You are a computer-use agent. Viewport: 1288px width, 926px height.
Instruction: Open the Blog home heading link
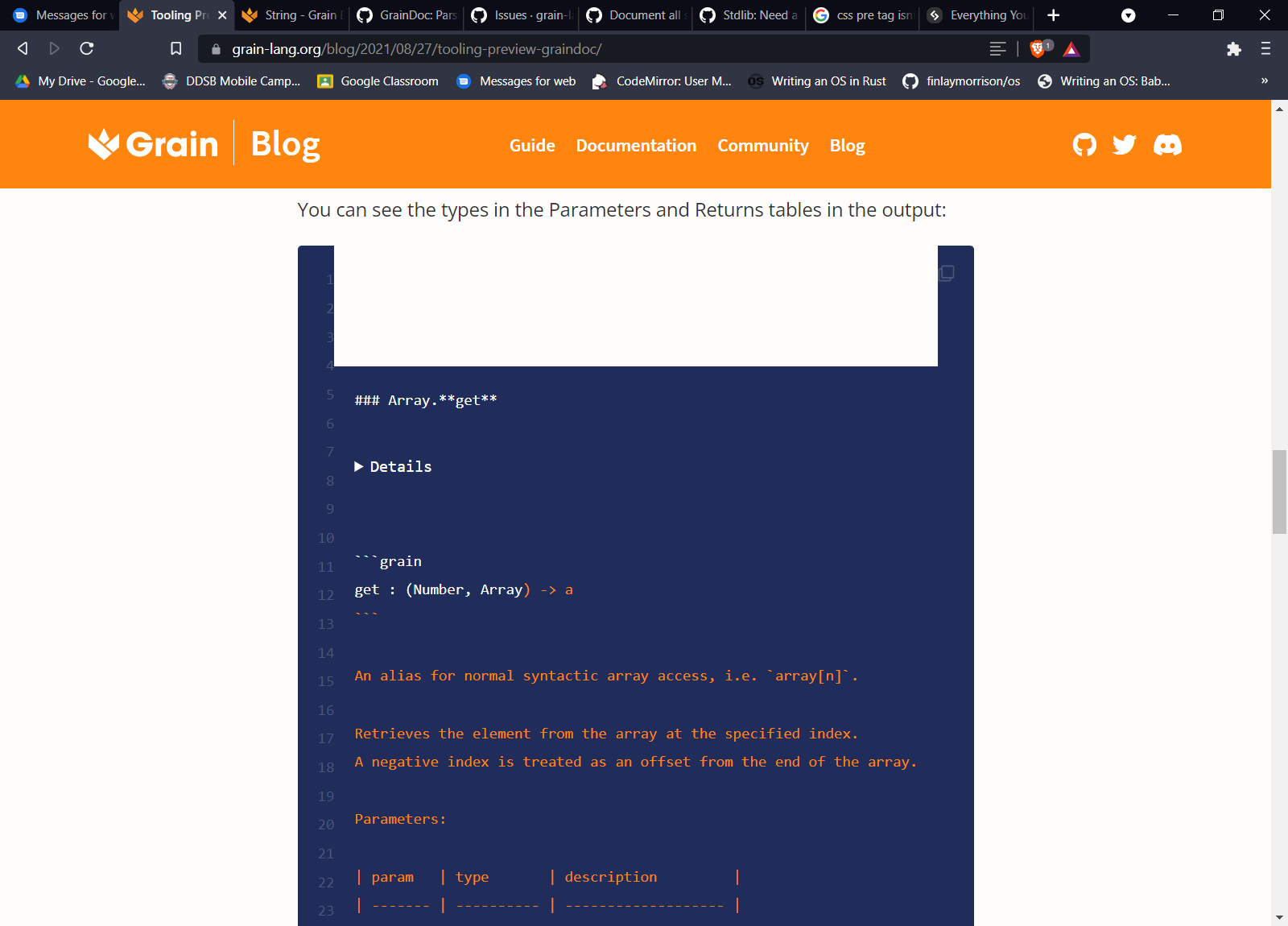[285, 145]
